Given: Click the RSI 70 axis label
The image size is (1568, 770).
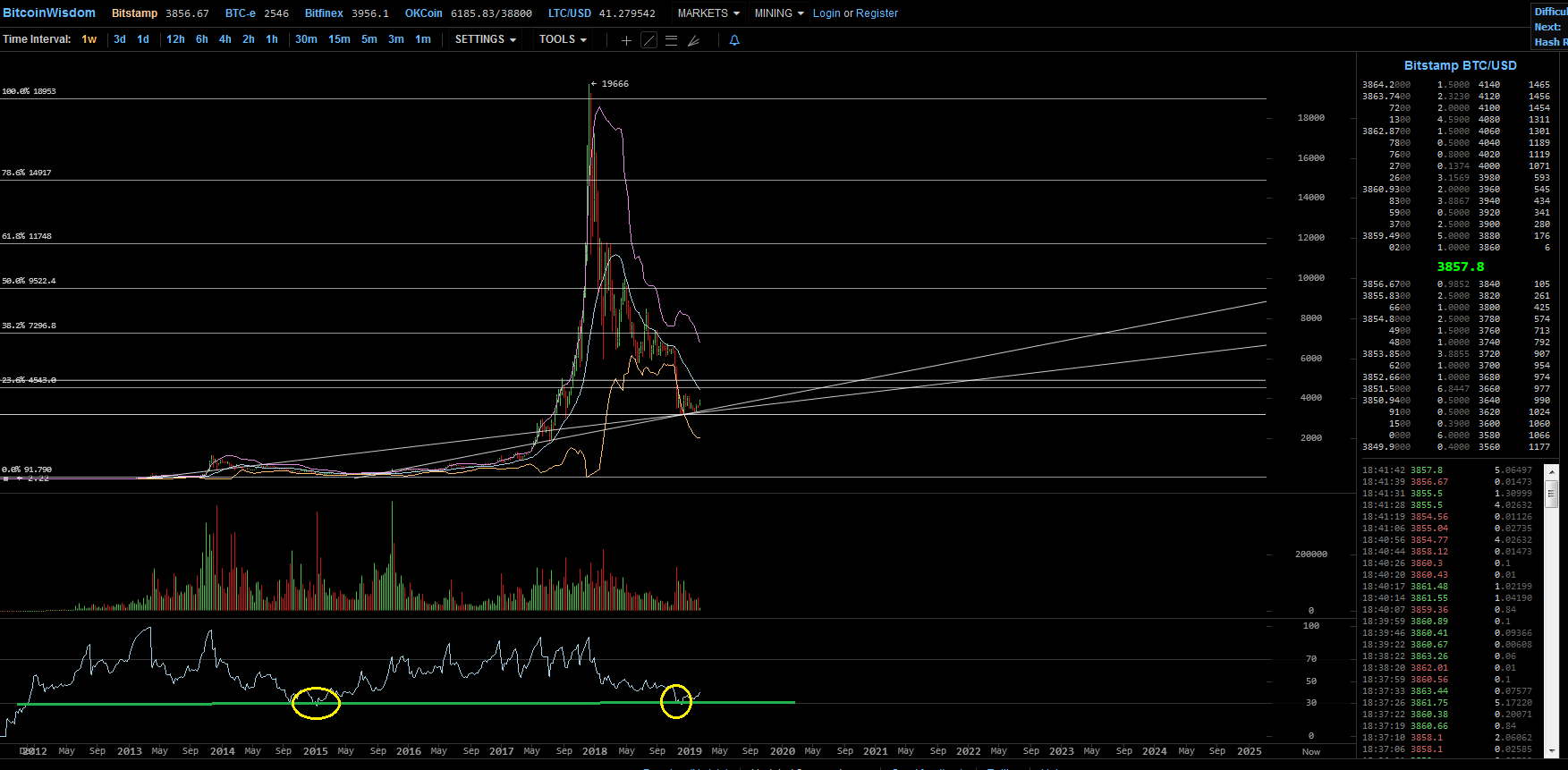Looking at the screenshot, I should coord(1311,659).
